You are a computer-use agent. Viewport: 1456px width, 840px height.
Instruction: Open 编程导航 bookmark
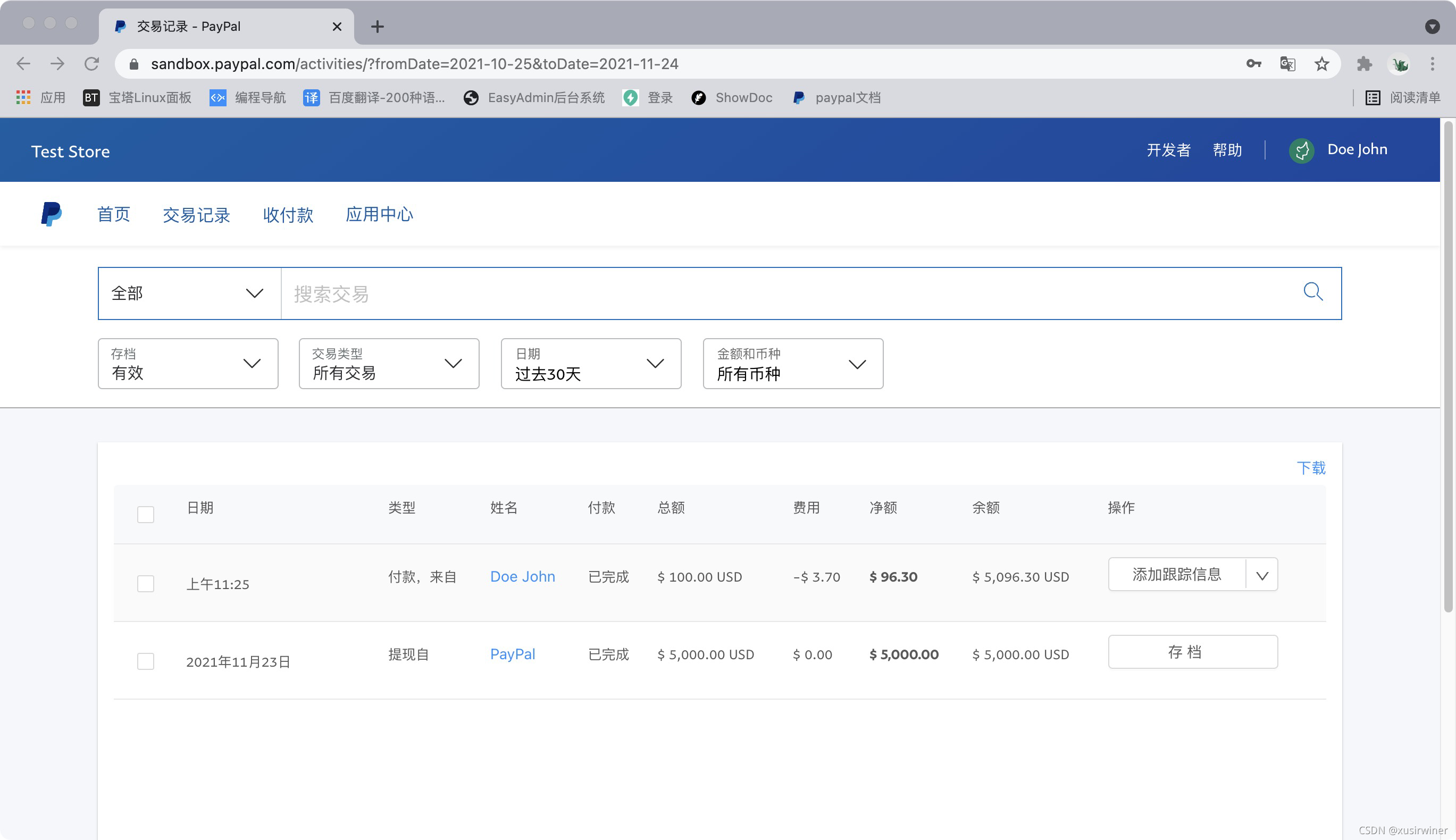pos(248,97)
